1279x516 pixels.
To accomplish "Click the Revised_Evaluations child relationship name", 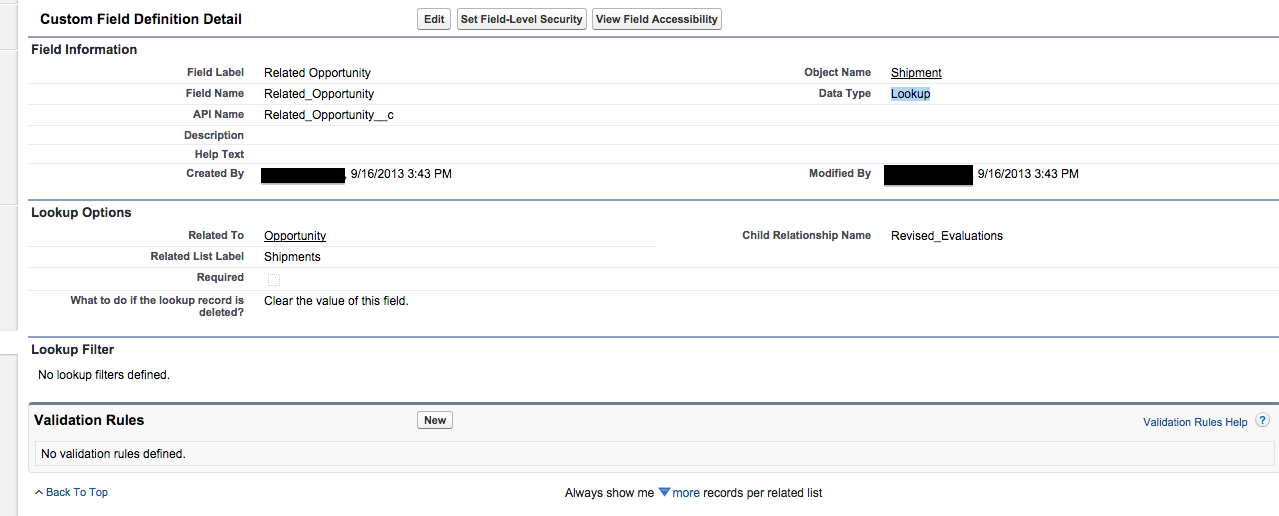I will pyautogui.click(x=946, y=236).
